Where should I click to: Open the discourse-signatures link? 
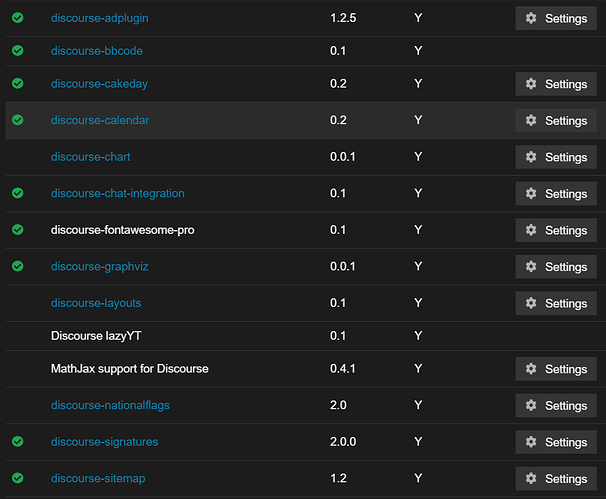tap(104, 442)
